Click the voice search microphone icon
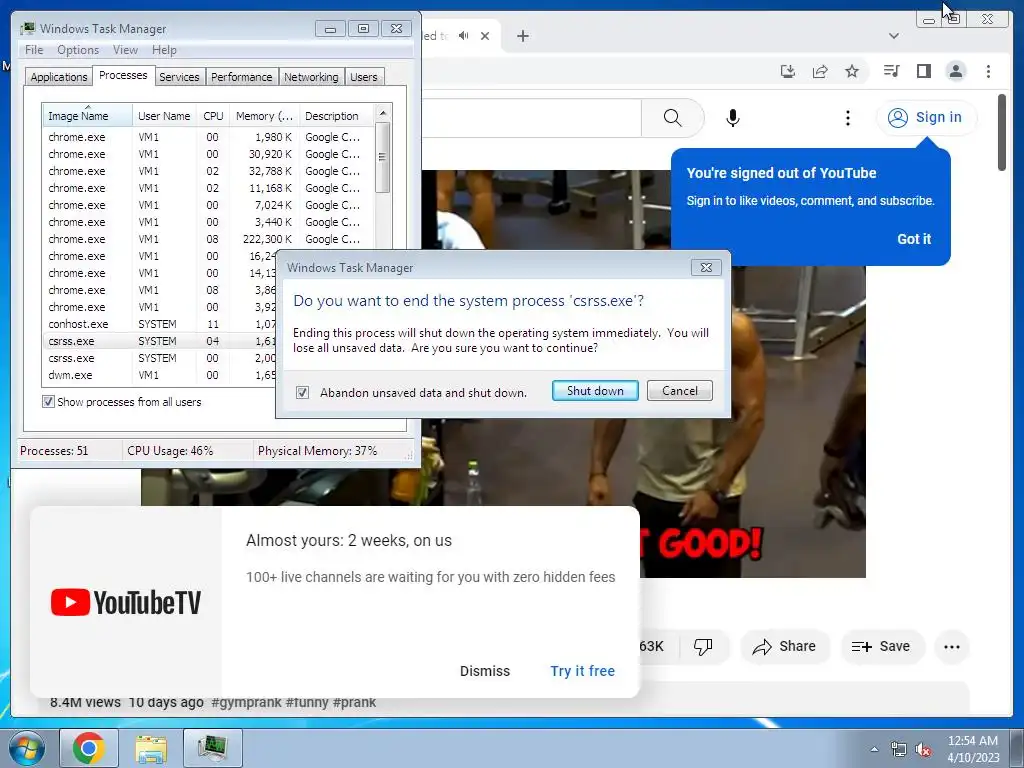The image size is (1024, 768). (733, 118)
